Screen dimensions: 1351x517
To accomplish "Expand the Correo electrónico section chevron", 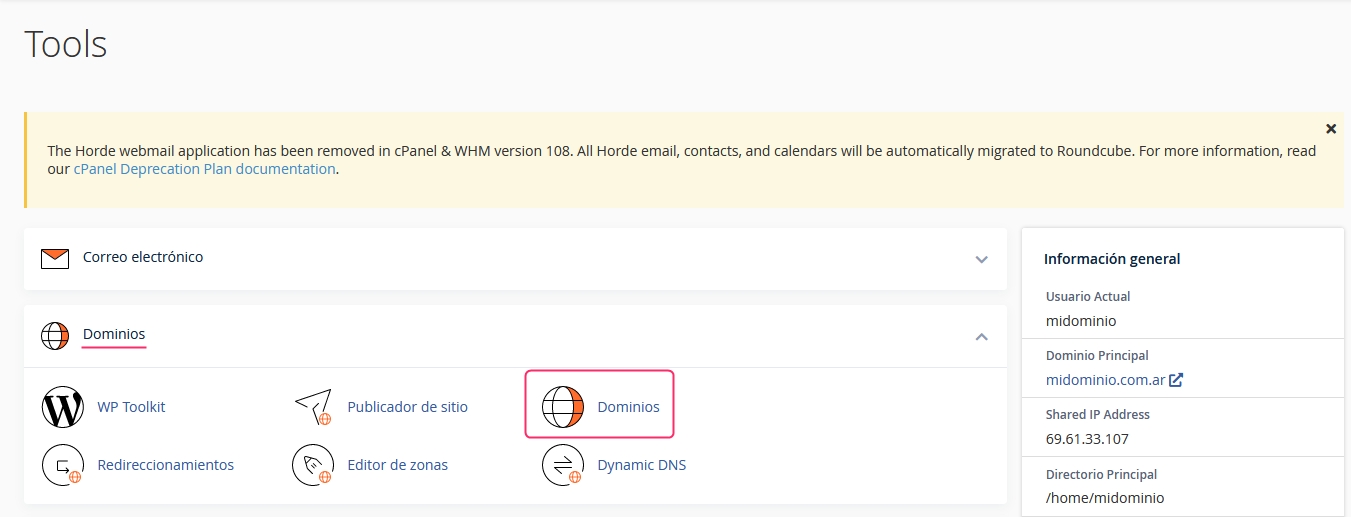I will (x=982, y=259).
